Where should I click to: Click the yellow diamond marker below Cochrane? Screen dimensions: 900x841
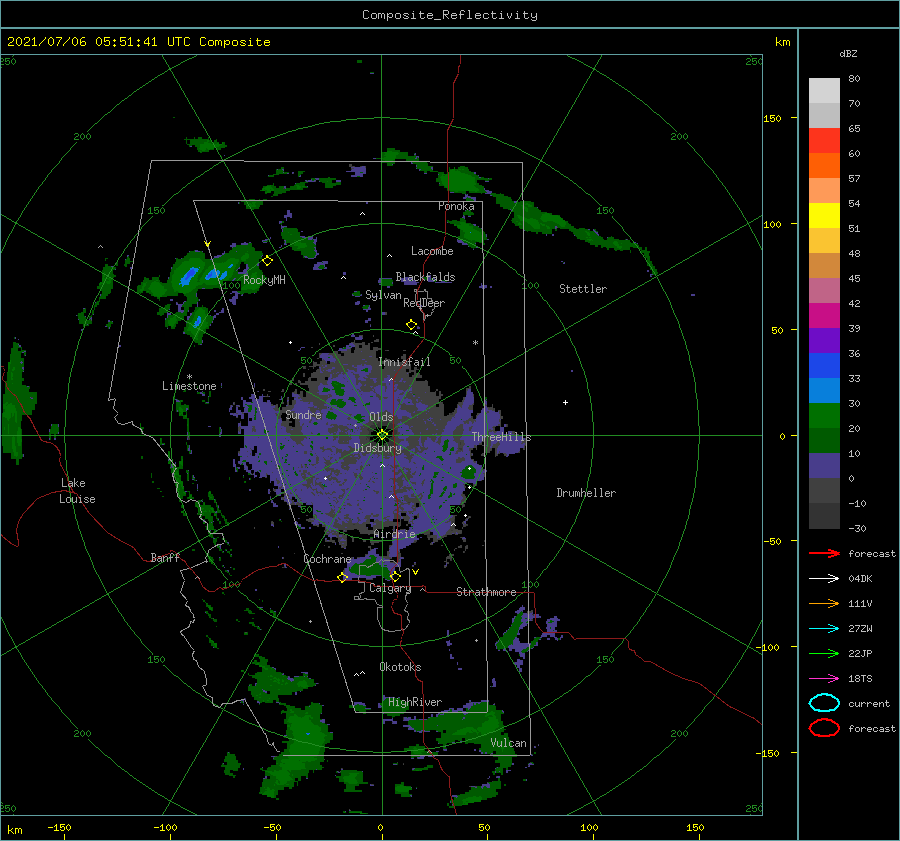pos(342,577)
